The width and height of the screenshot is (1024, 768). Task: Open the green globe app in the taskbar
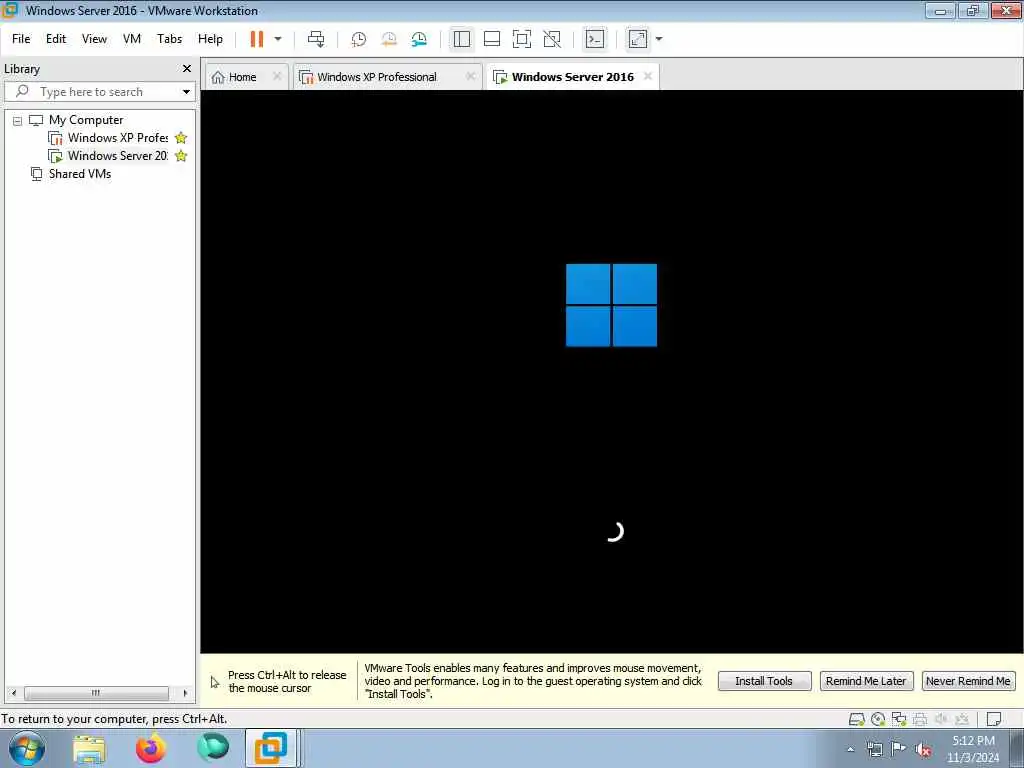(x=213, y=748)
